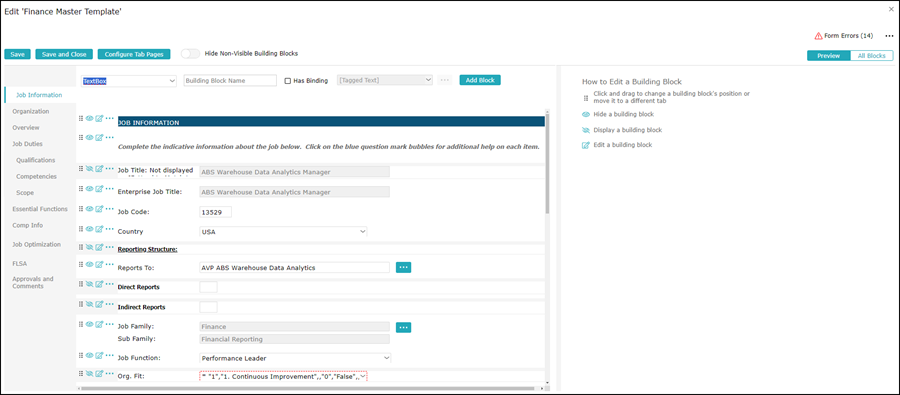Edit the Job Code building block

pyautogui.click(x=99, y=208)
